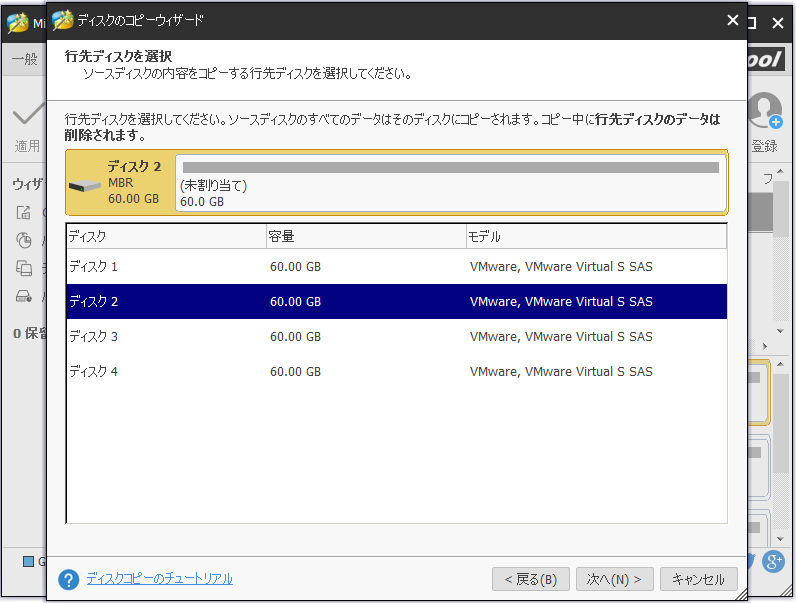Click the first wizard sidebar icon
The image size is (796, 603).
click(24, 212)
